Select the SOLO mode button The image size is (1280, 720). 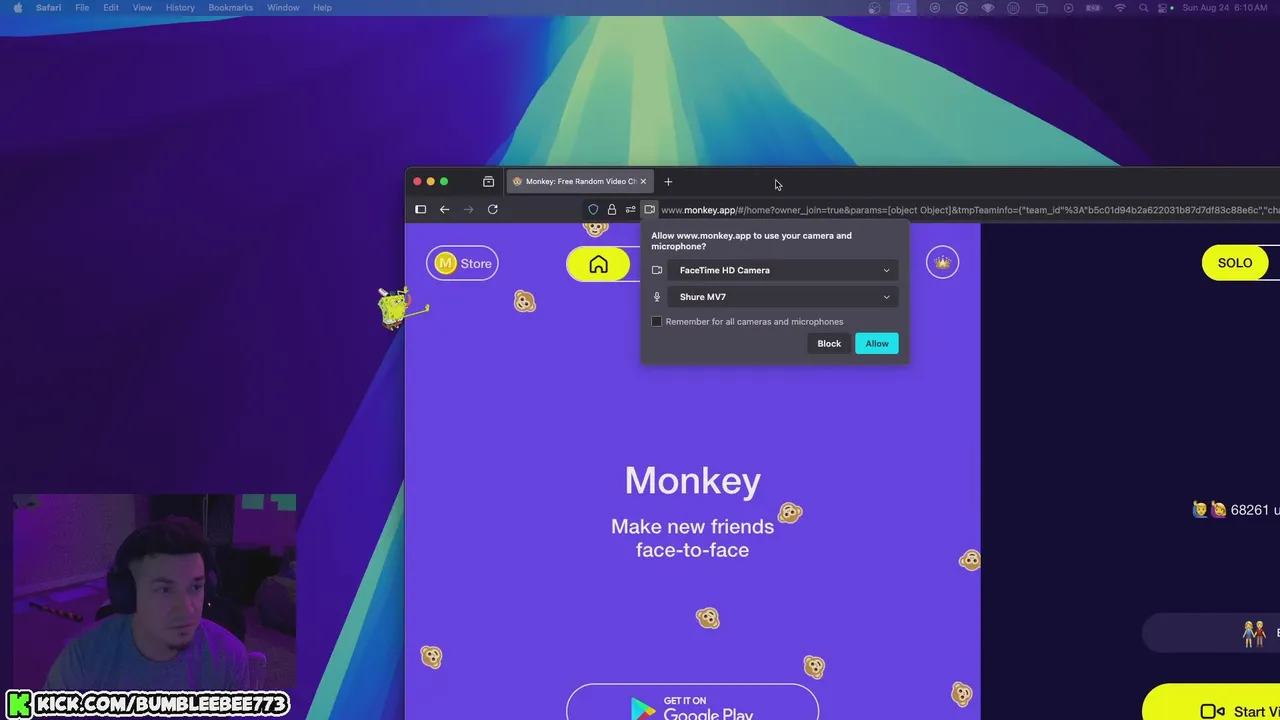[x=1235, y=263]
